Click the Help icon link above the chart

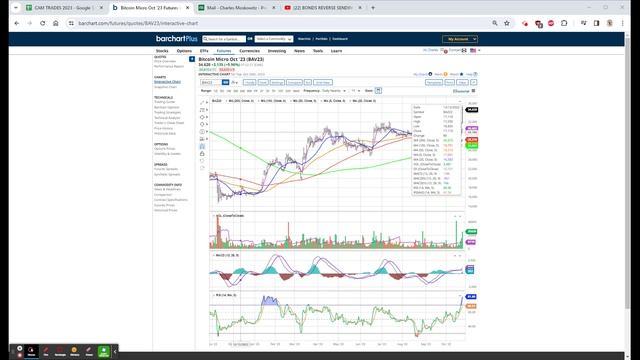[x=472, y=74]
